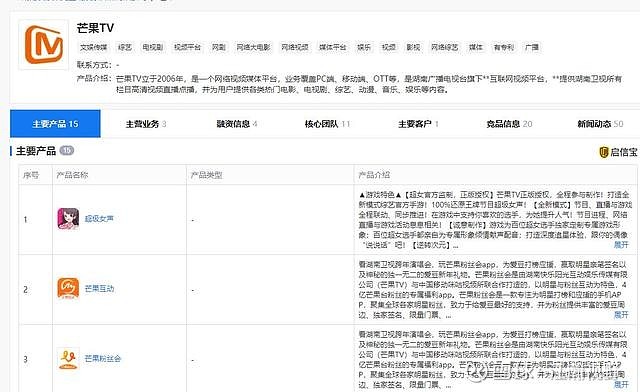Click the 序号 column header

point(31,175)
